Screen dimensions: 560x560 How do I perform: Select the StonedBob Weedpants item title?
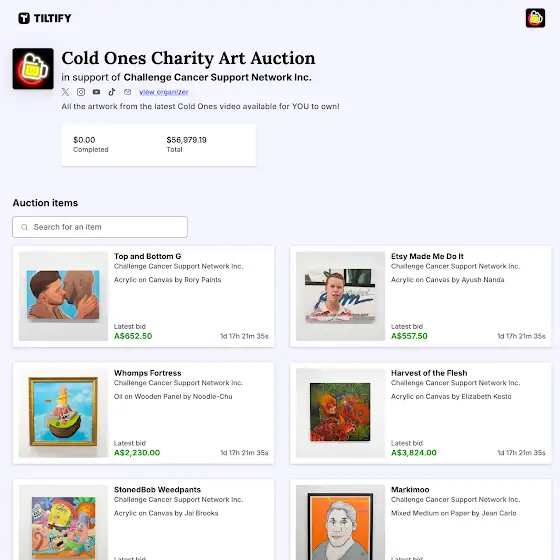(158, 490)
